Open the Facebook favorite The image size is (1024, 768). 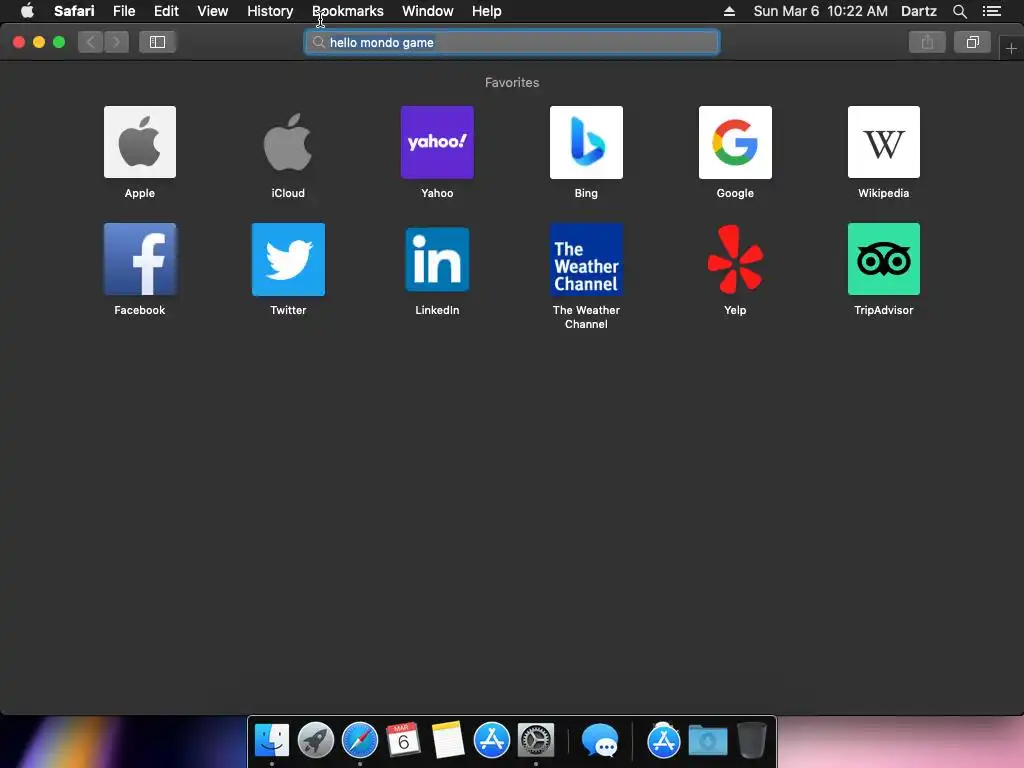click(x=140, y=259)
